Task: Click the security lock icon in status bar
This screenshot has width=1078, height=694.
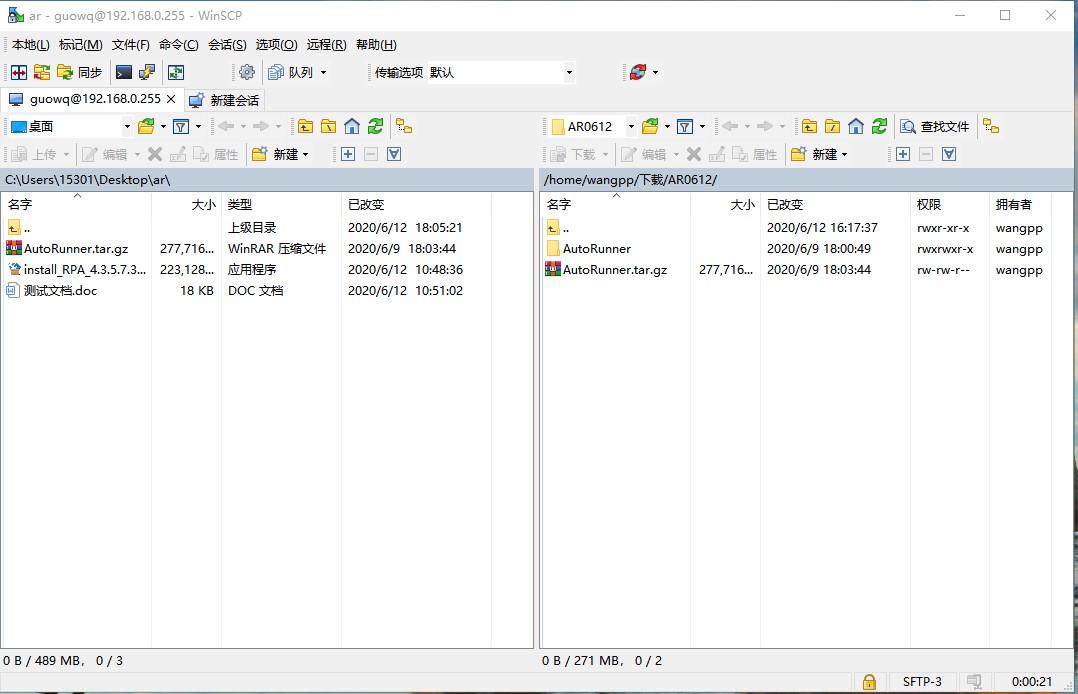Action: tap(869, 681)
